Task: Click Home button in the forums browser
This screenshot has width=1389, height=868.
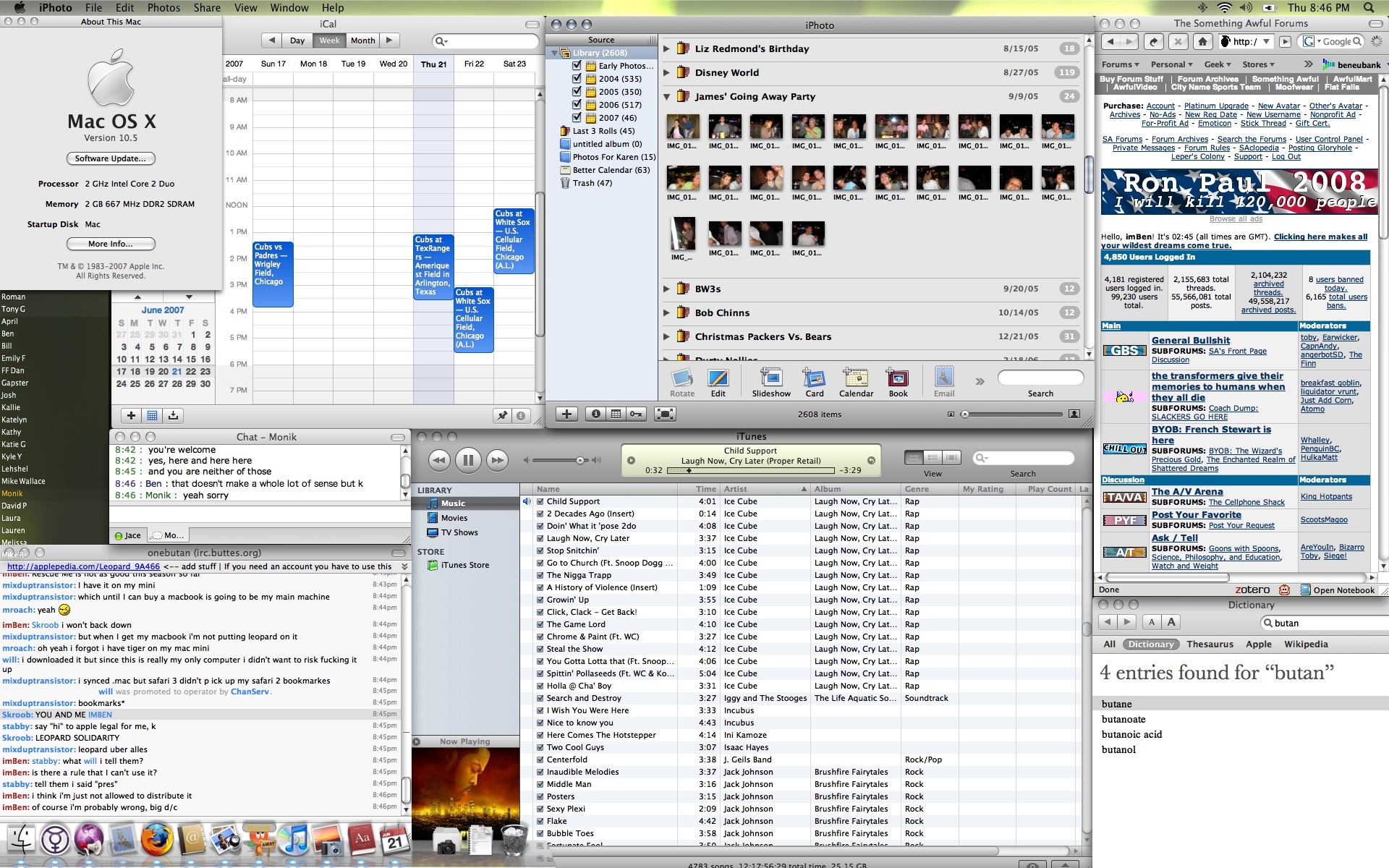Action: (1202, 42)
